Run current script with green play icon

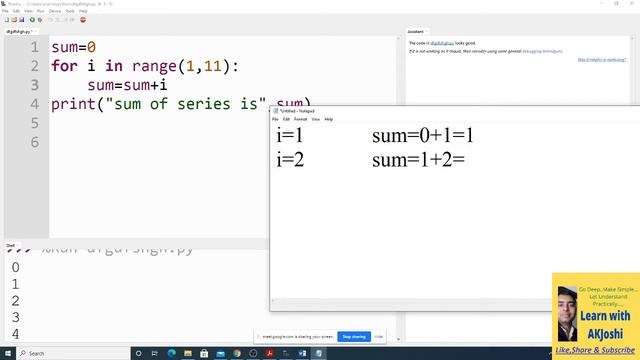pyautogui.click(x=32, y=20)
